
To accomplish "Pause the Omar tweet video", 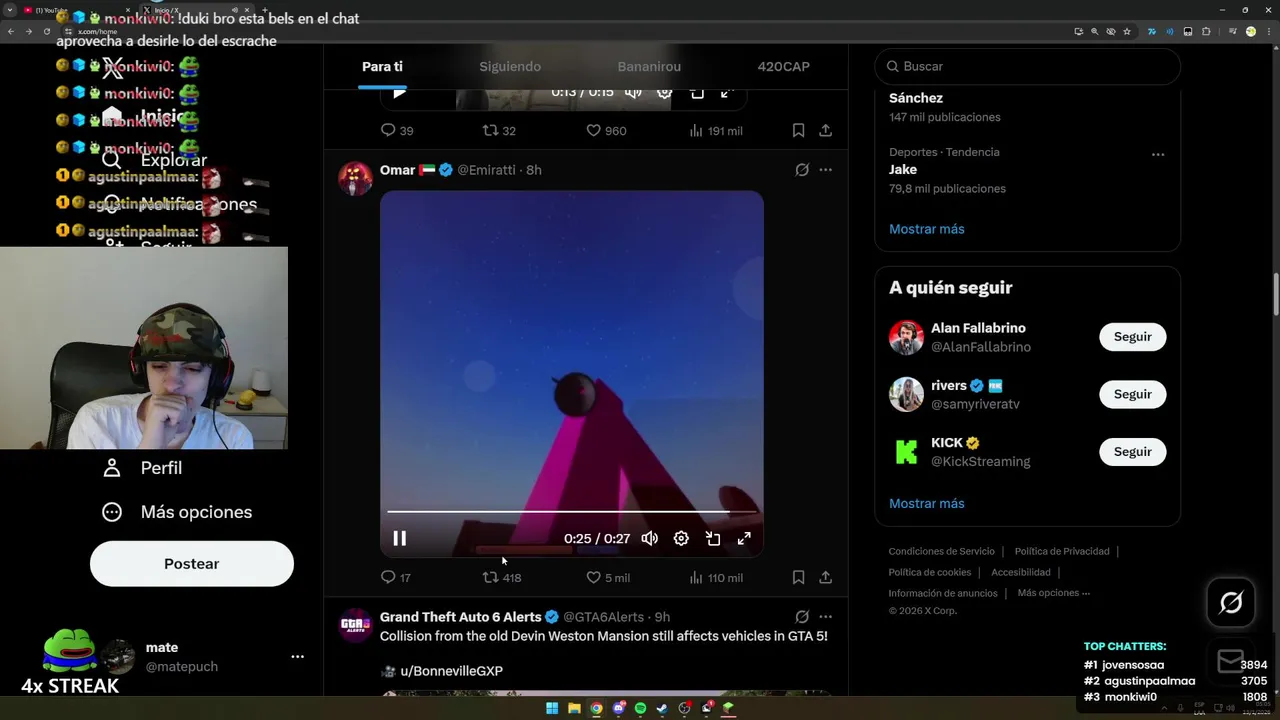I will tap(399, 539).
